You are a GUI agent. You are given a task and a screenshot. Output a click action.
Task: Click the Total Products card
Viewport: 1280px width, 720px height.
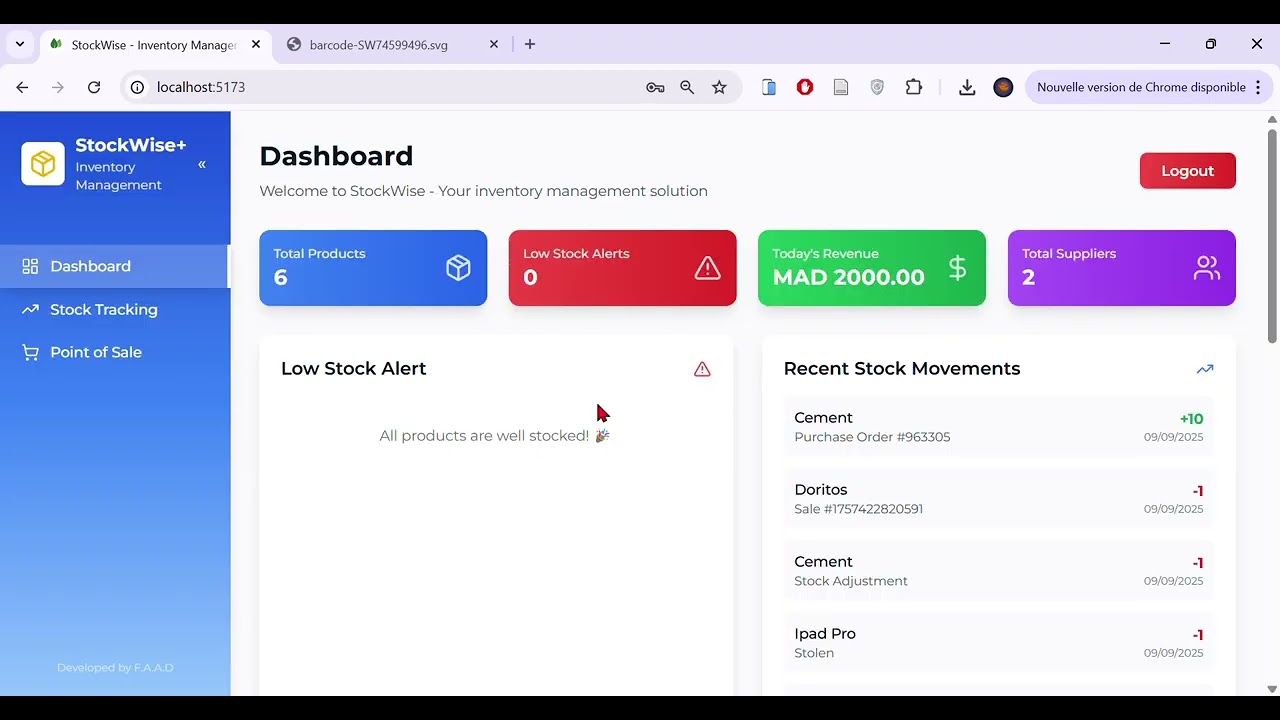coord(373,268)
